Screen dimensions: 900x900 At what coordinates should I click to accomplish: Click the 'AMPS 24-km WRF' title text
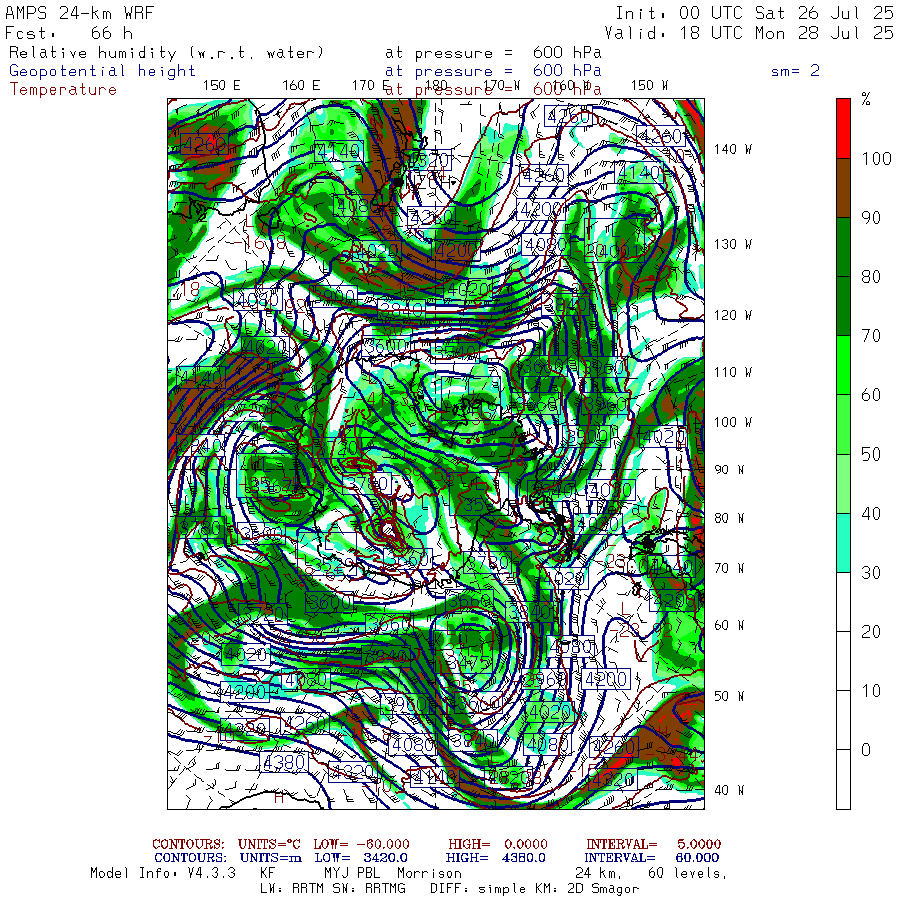click(x=79, y=13)
